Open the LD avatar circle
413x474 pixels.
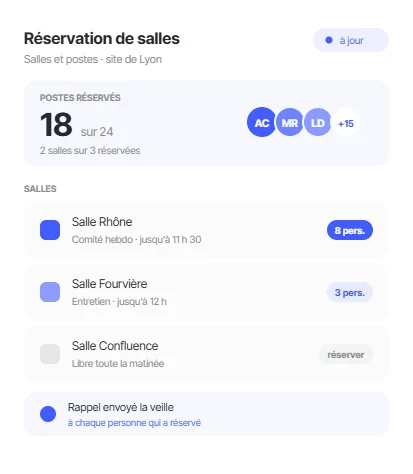317,122
